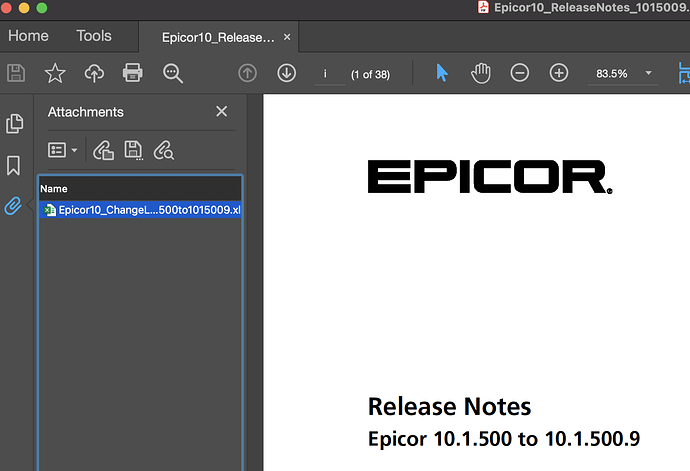The image size is (690, 471).
Task: Print the document
Action: point(132,73)
